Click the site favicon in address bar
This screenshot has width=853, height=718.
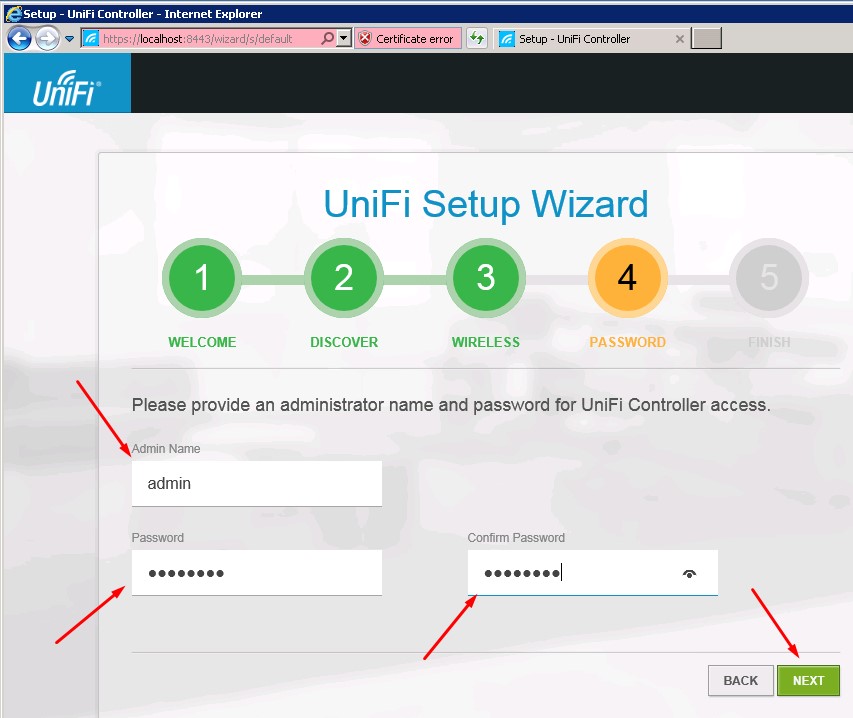coord(90,39)
